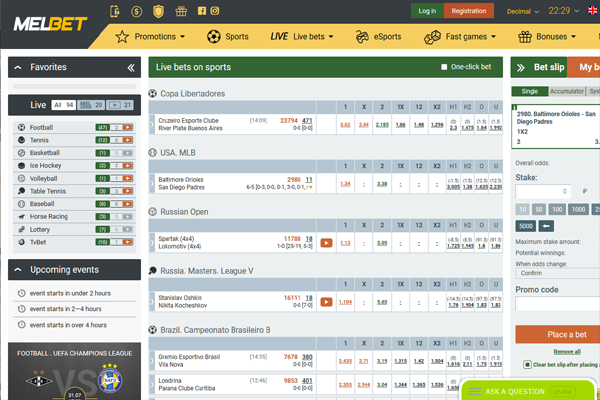Visit the Instagram page icon
The width and height of the screenshot is (600, 400).
[215, 11]
